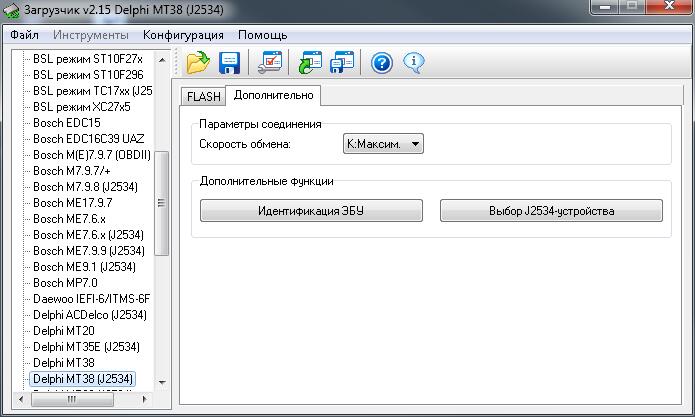Image resolution: width=695 pixels, height=417 pixels.
Task: Save with the blue floppy disk icon
Action: (x=229, y=62)
